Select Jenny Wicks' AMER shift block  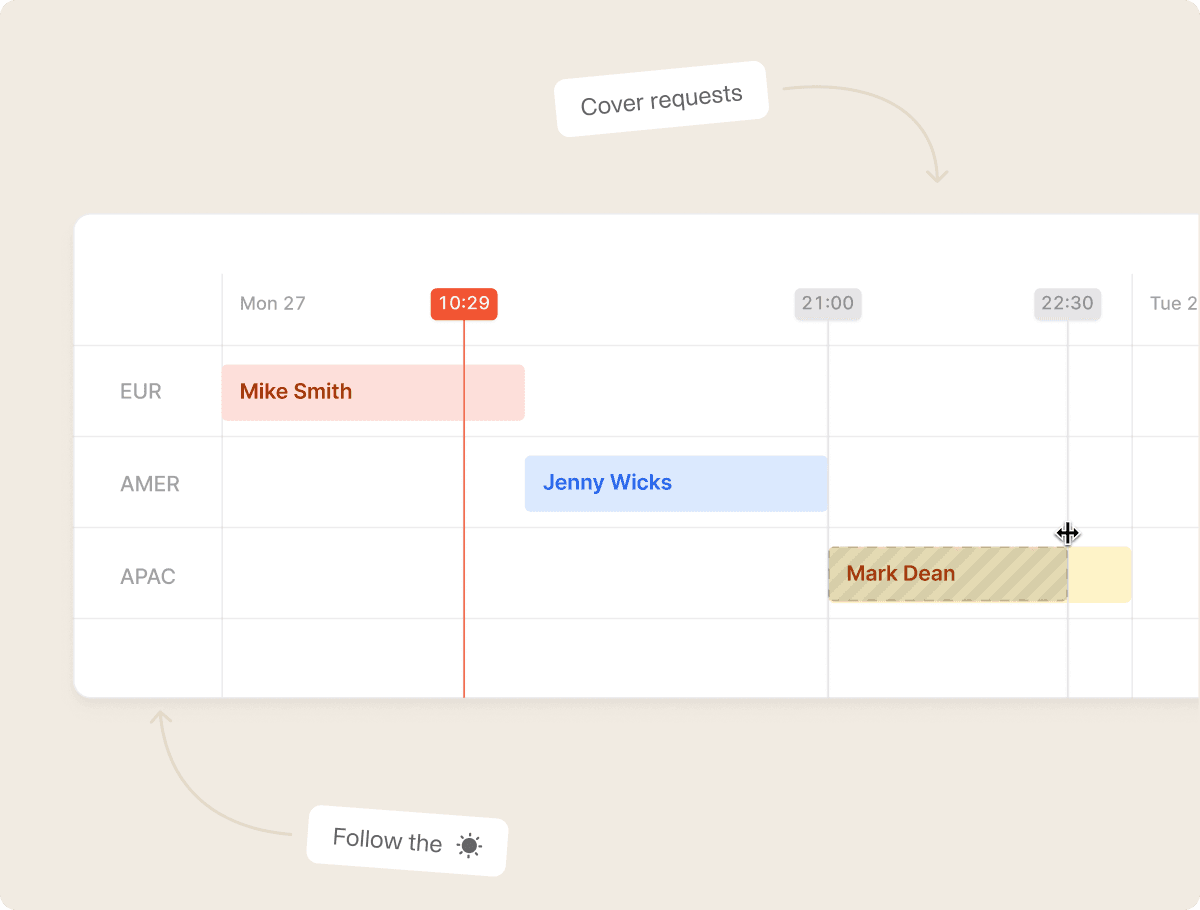pyautogui.click(x=676, y=483)
